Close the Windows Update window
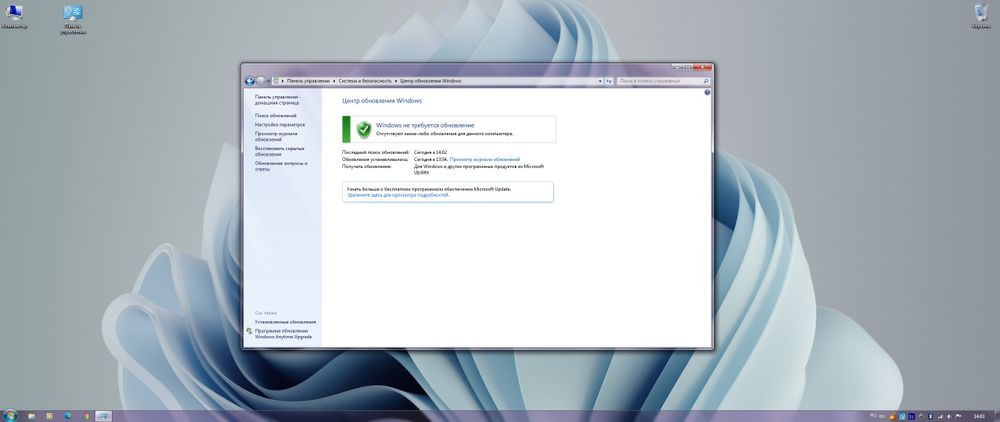 [703, 66]
